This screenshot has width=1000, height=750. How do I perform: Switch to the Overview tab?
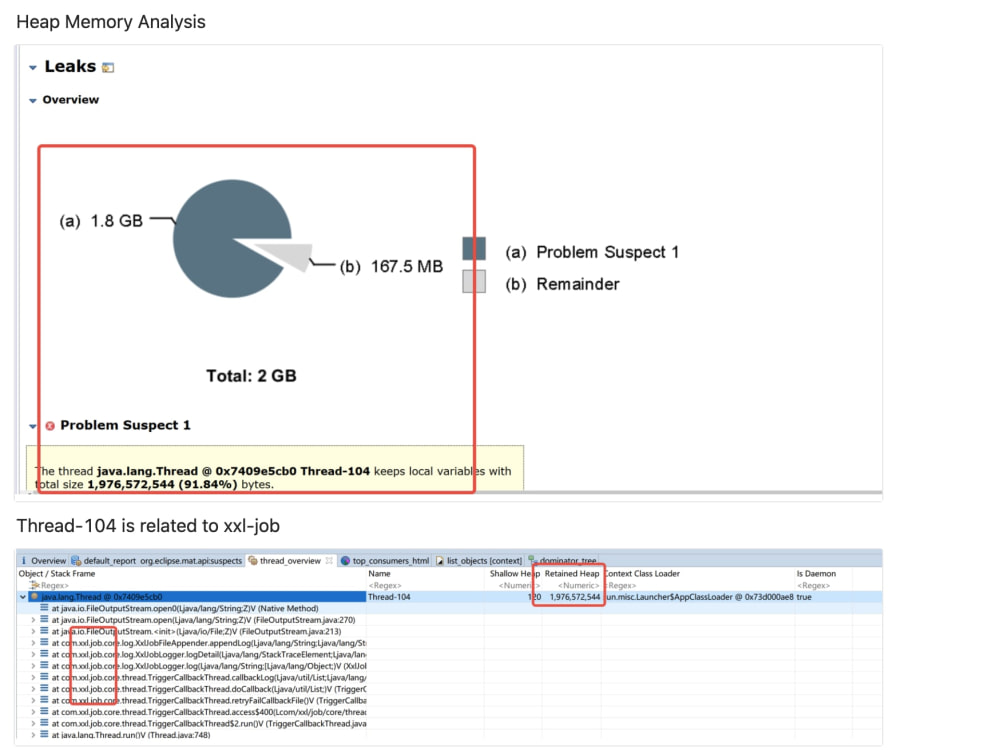(x=43, y=561)
